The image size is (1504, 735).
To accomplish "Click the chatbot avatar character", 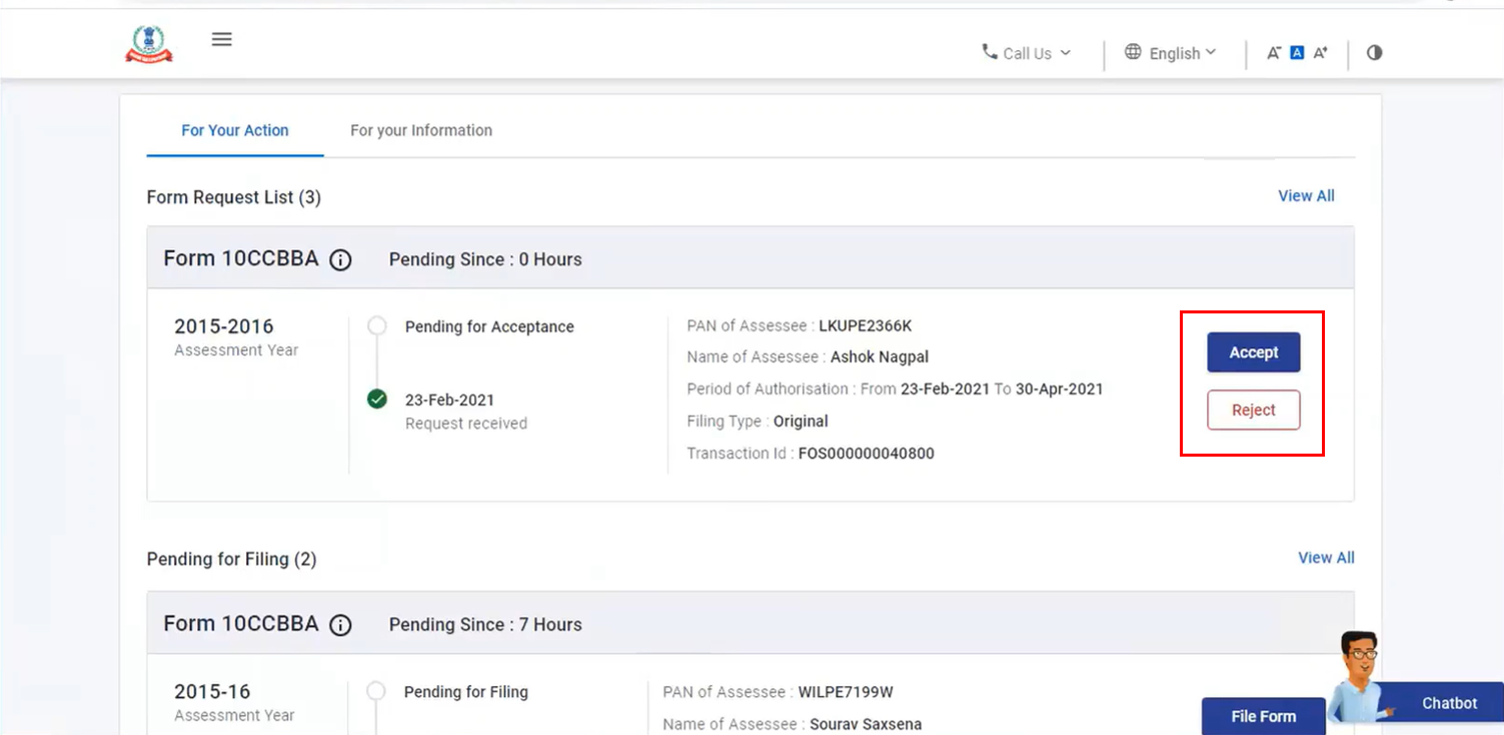I will coord(1360,677).
